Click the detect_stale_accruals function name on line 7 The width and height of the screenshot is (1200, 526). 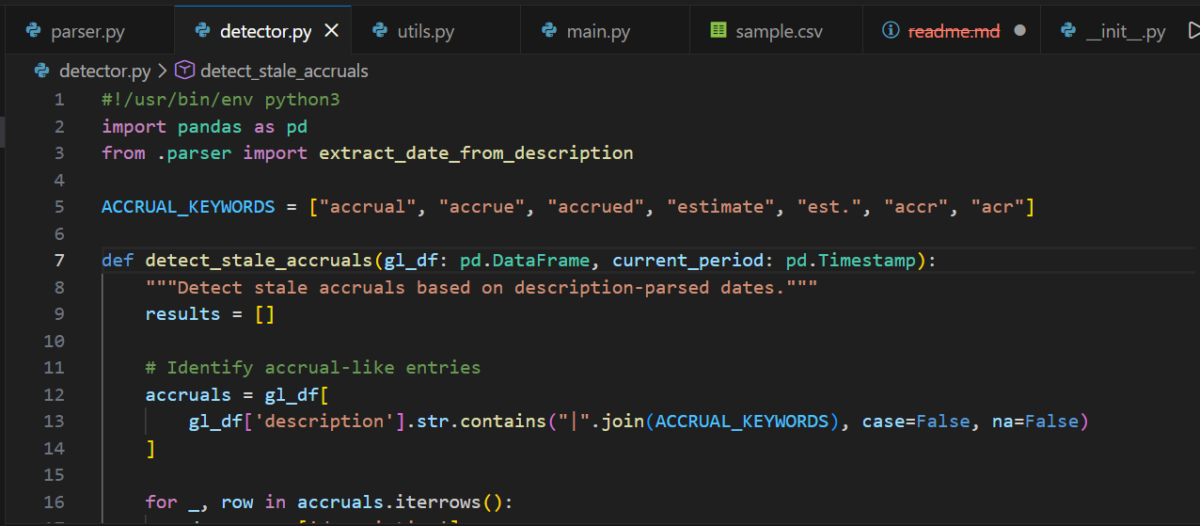click(x=259, y=260)
